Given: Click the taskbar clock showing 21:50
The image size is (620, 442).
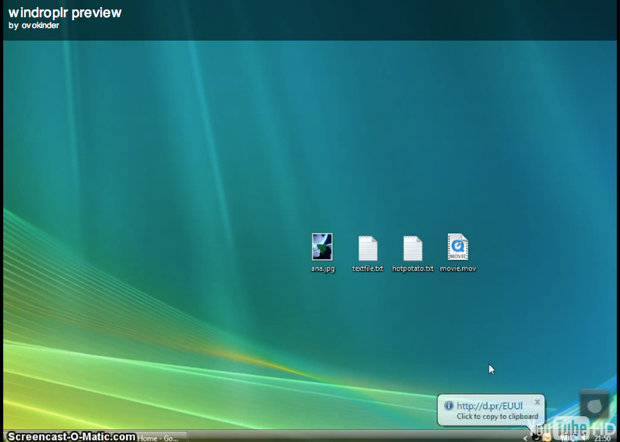Looking at the screenshot, I should click(x=602, y=438).
